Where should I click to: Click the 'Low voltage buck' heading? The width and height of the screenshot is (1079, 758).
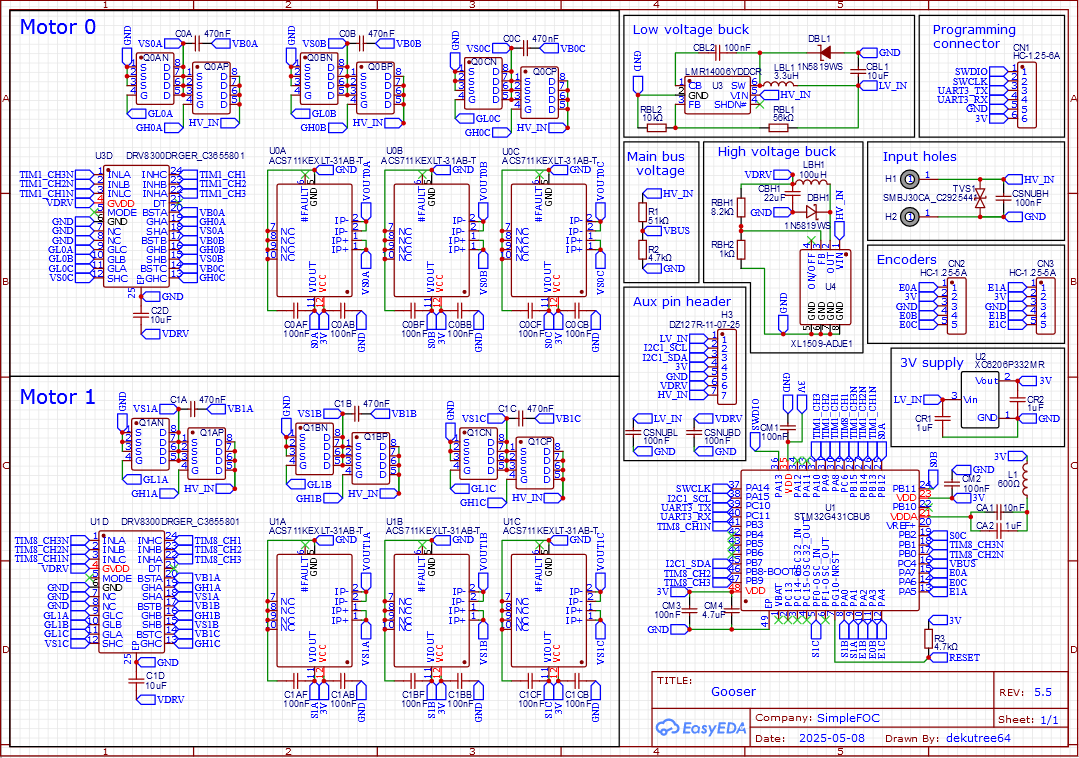[x=690, y=30]
